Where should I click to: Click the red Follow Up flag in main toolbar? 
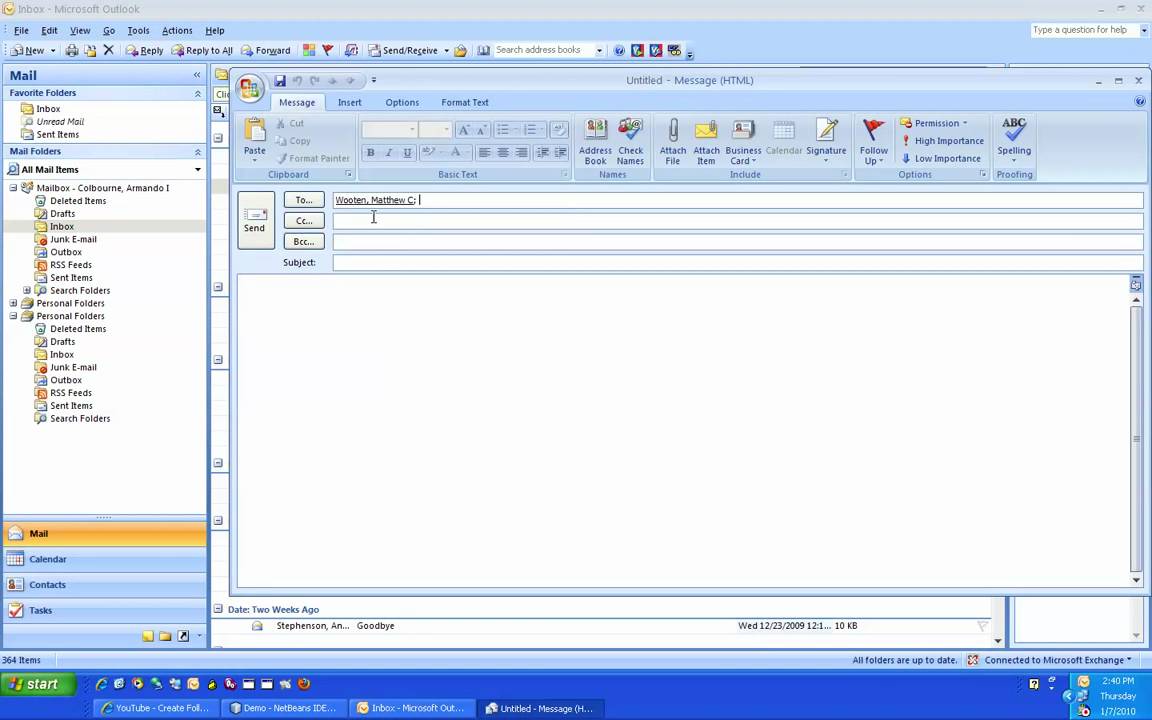tap(328, 50)
